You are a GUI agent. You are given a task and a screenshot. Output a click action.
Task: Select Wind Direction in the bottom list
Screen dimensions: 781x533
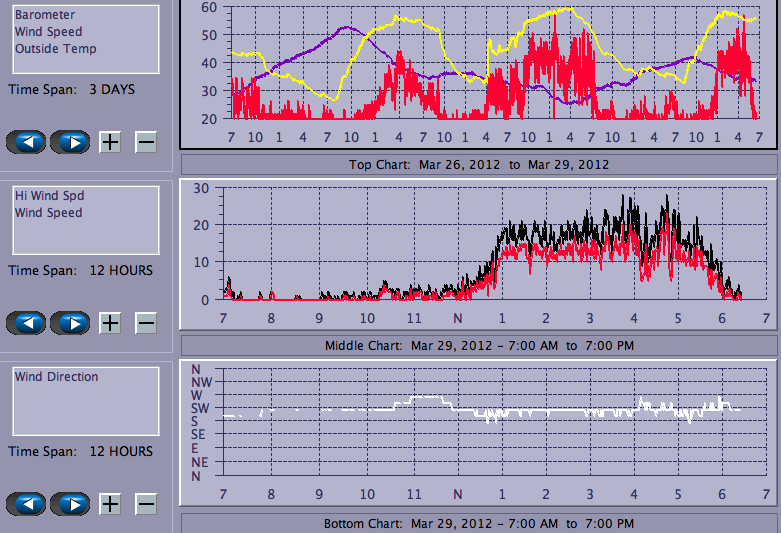[x=56, y=377]
